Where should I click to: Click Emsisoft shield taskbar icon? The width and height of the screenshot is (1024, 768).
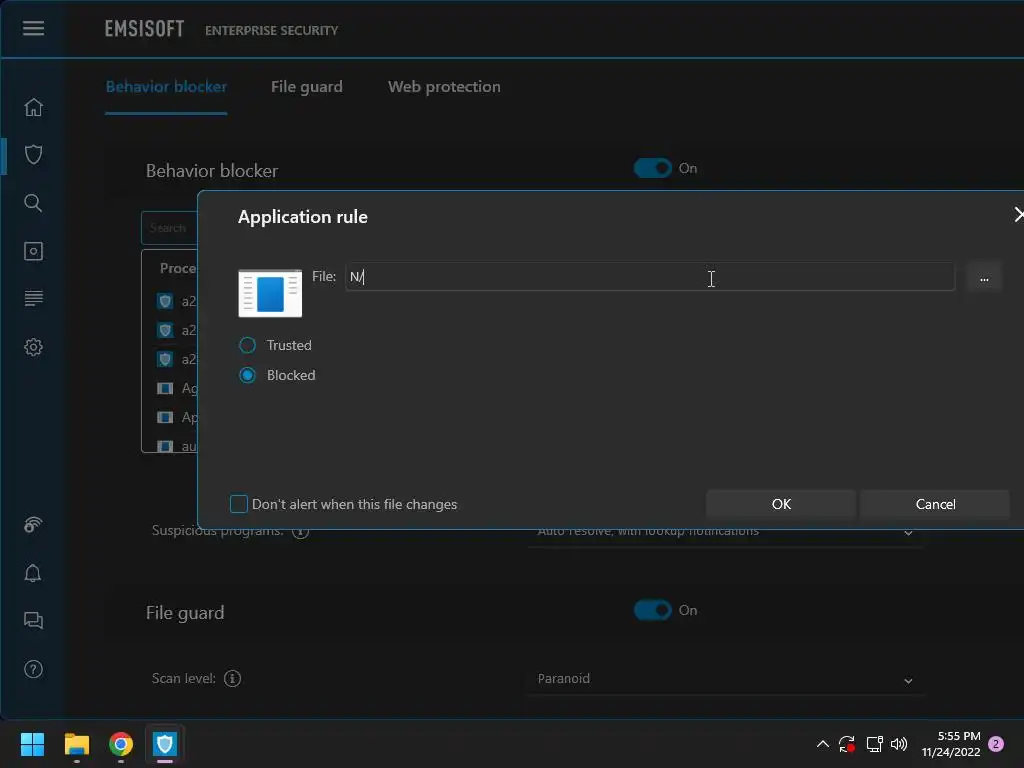click(165, 744)
